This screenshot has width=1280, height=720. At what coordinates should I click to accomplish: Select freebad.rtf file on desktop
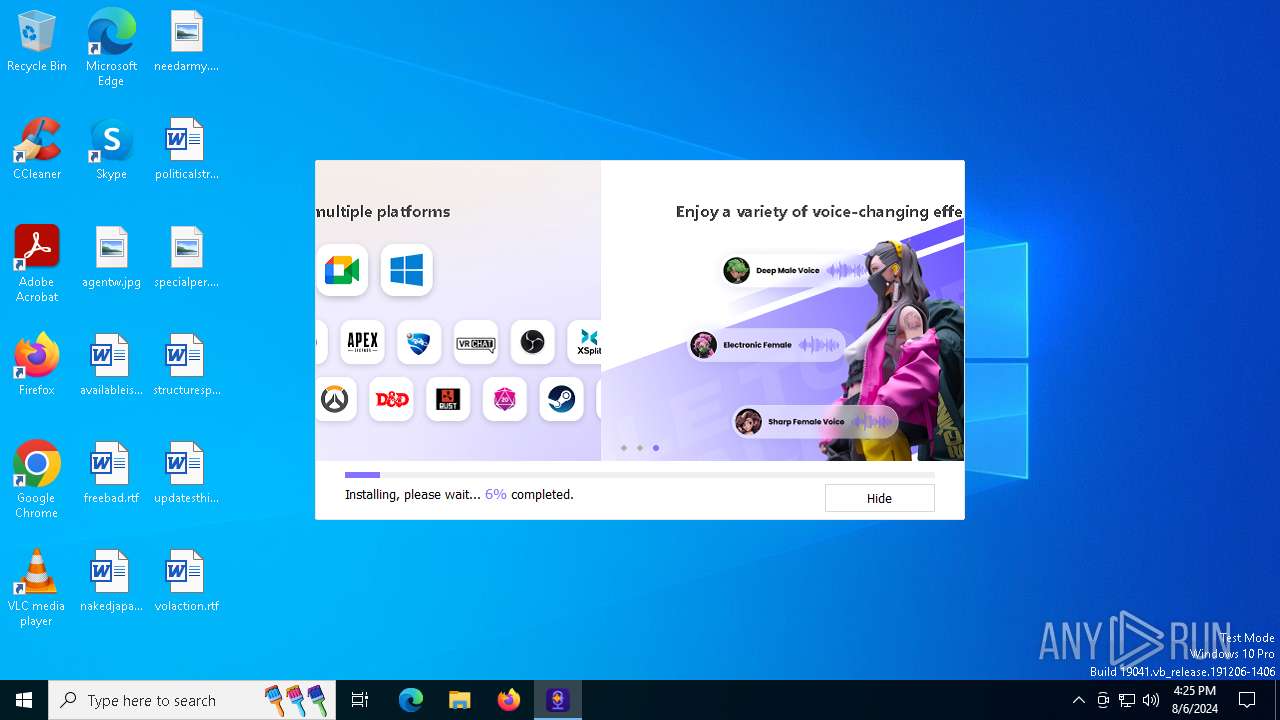111,474
